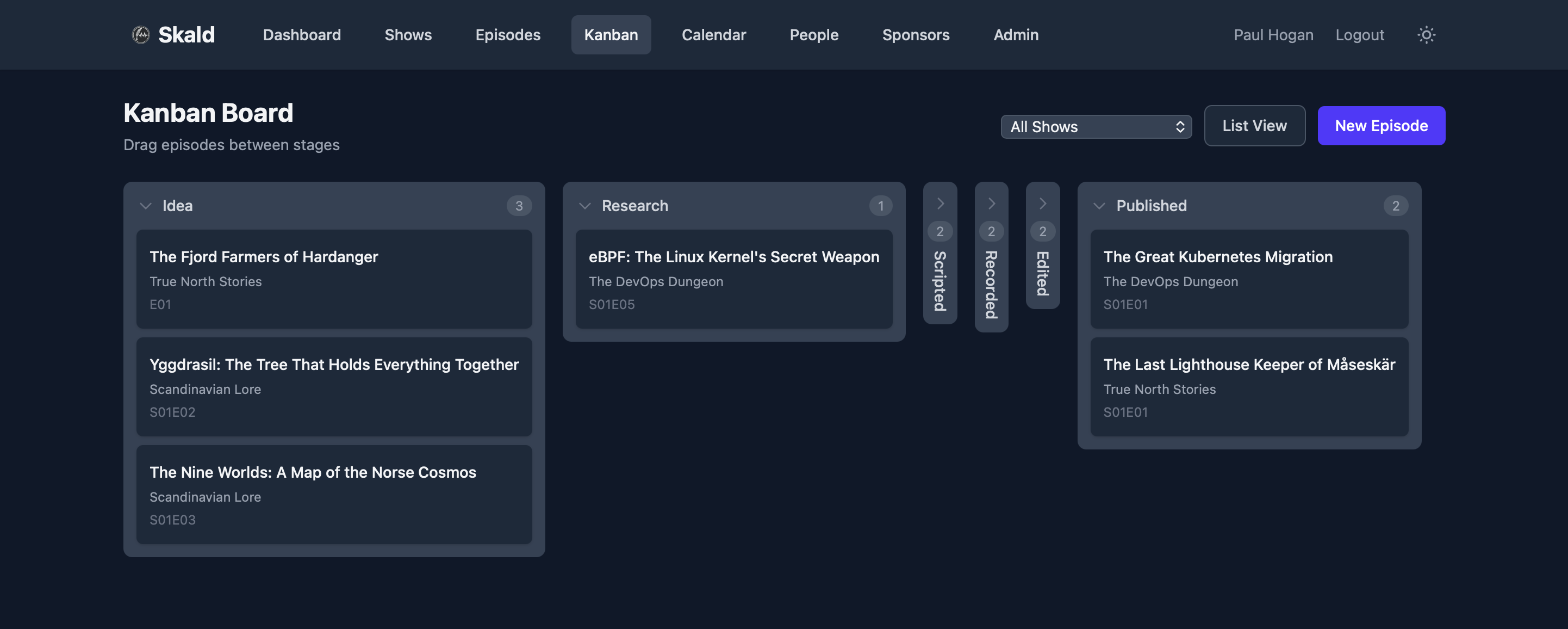
Task: Click the New Episode button
Action: [x=1381, y=126]
